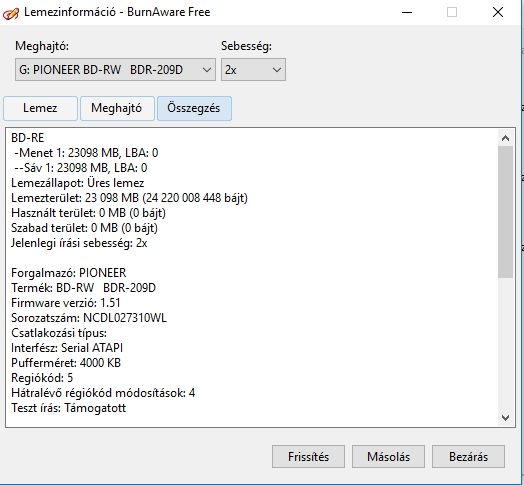Click 'Regiókód: 5' line
This screenshot has height=485, width=524.
click(x=42, y=378)
